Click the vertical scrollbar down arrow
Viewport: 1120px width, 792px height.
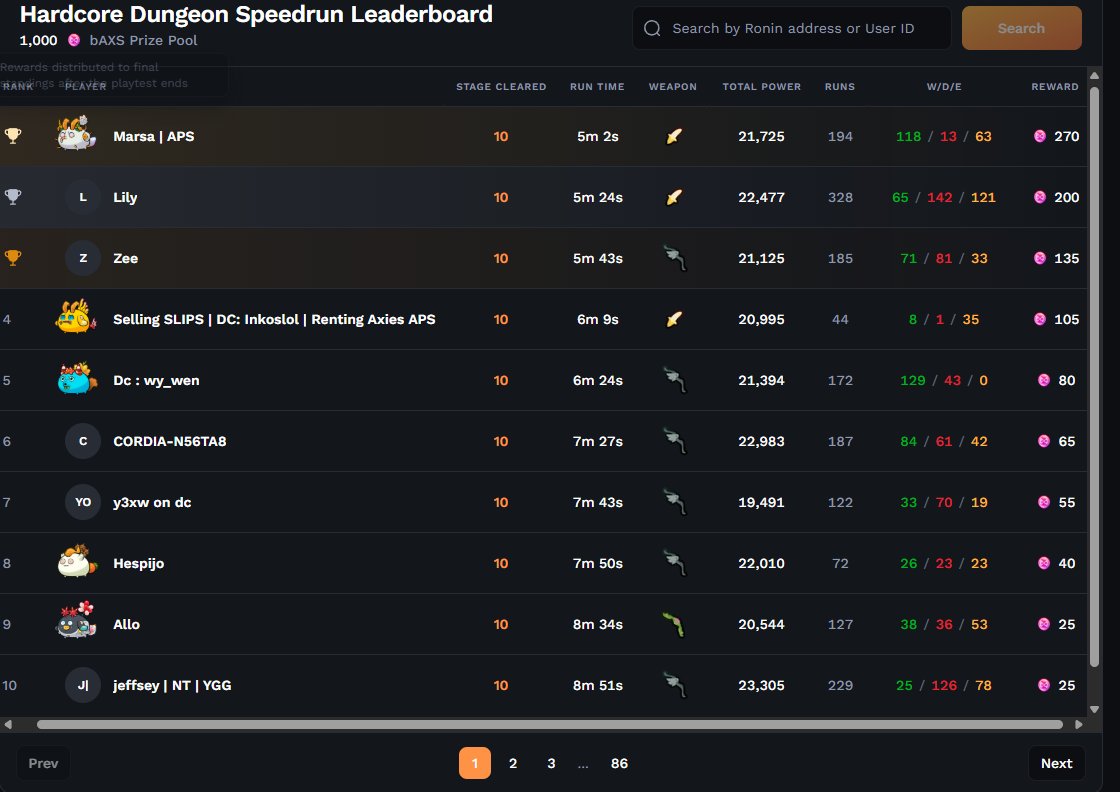pyautogui.click(x=1094, y=709)
